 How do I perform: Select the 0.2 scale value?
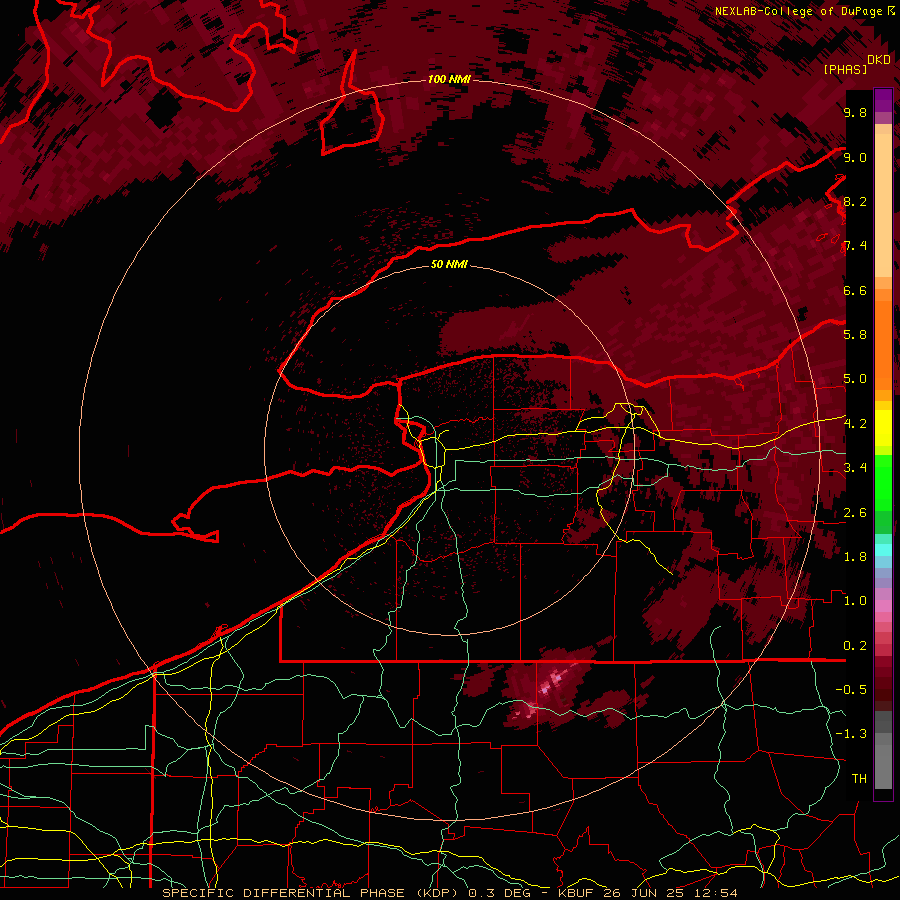pyautogui.click(x=855, y=645)
